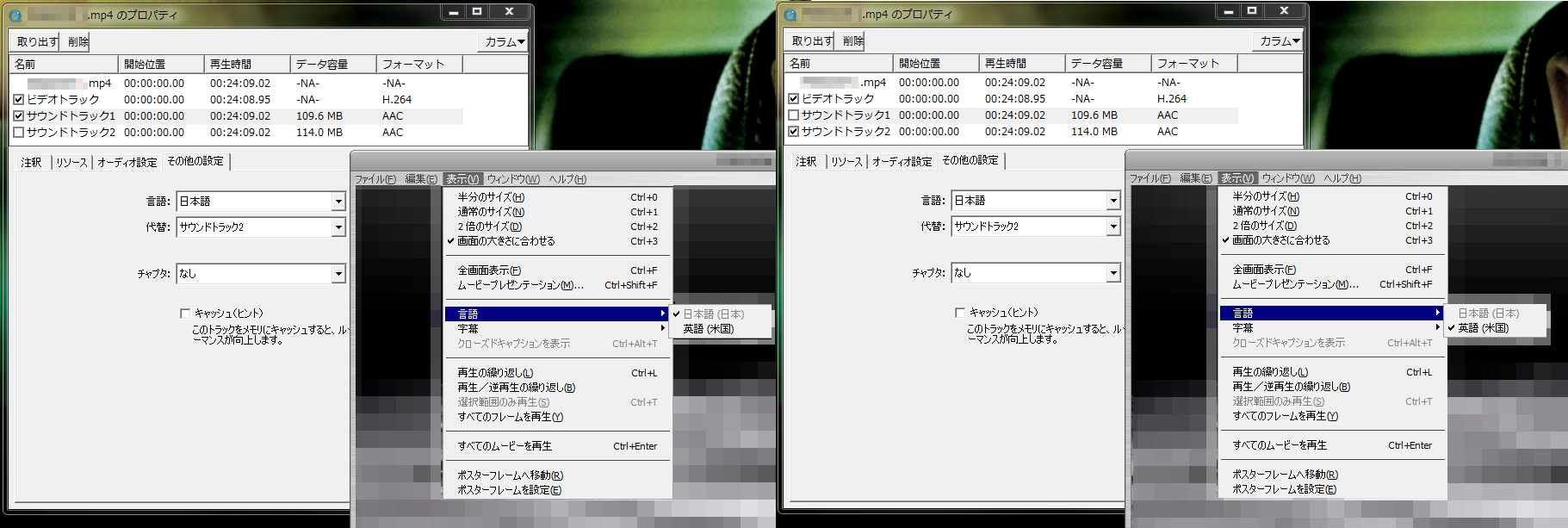Switch to 注釈 tab in left properties window
Screen dimensions: 1568x528
click(32, 162)
